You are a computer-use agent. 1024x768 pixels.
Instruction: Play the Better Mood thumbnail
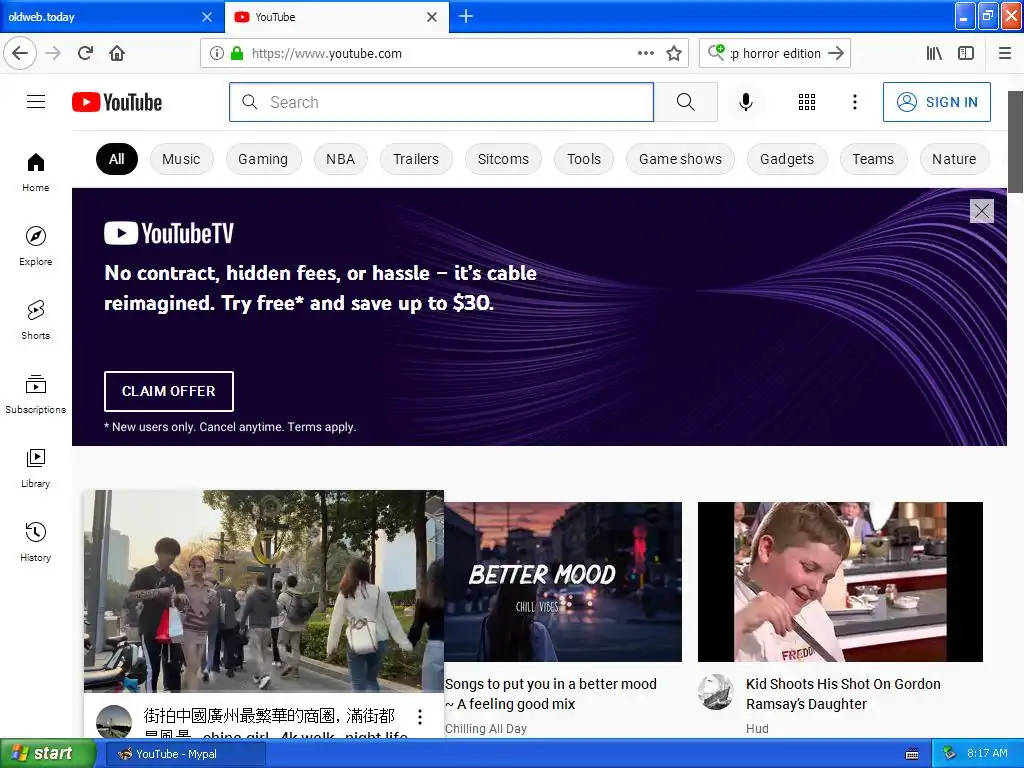563,582
